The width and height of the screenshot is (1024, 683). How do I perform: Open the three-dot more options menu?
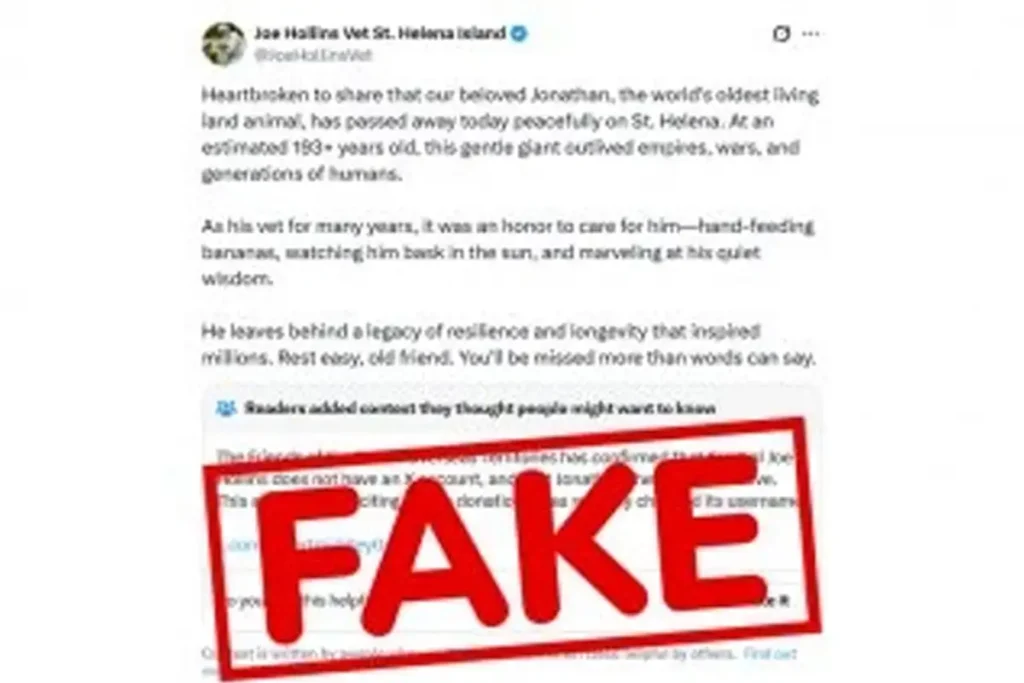(x=810, y=33)
